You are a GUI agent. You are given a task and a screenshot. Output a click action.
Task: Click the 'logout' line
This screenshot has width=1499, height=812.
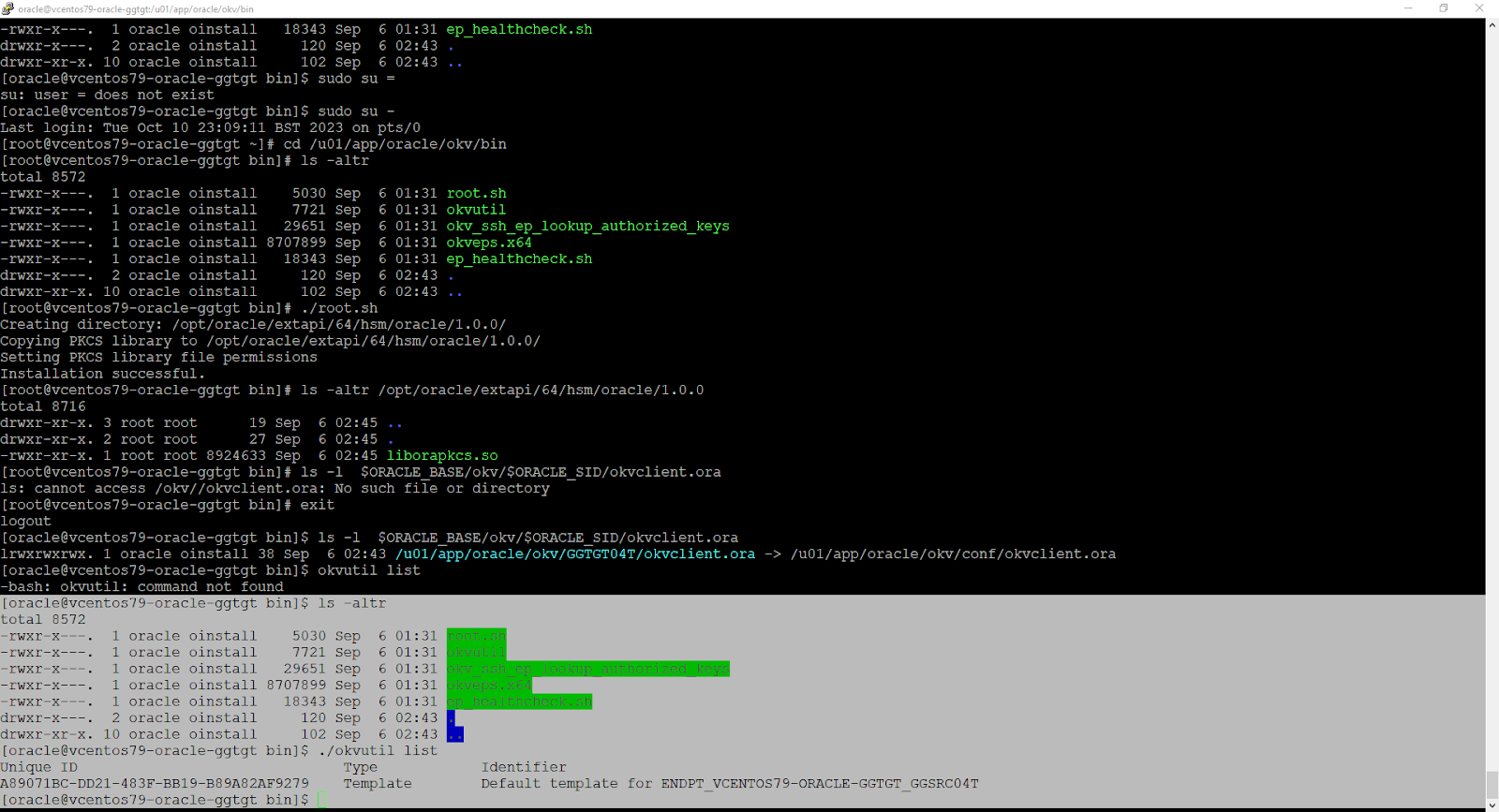(x=26, y=521)
